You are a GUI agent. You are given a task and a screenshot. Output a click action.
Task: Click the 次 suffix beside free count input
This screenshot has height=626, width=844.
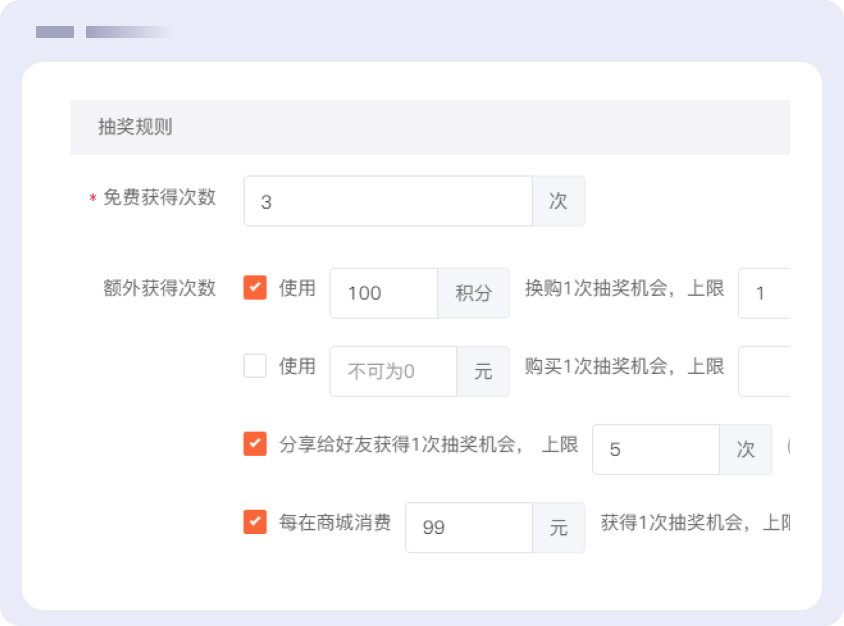pos(558,201)
